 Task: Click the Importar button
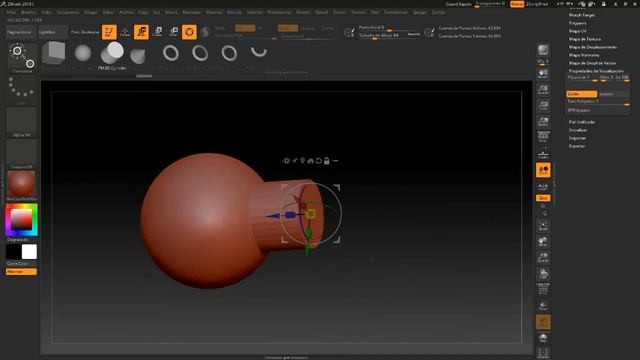[577, 138]
